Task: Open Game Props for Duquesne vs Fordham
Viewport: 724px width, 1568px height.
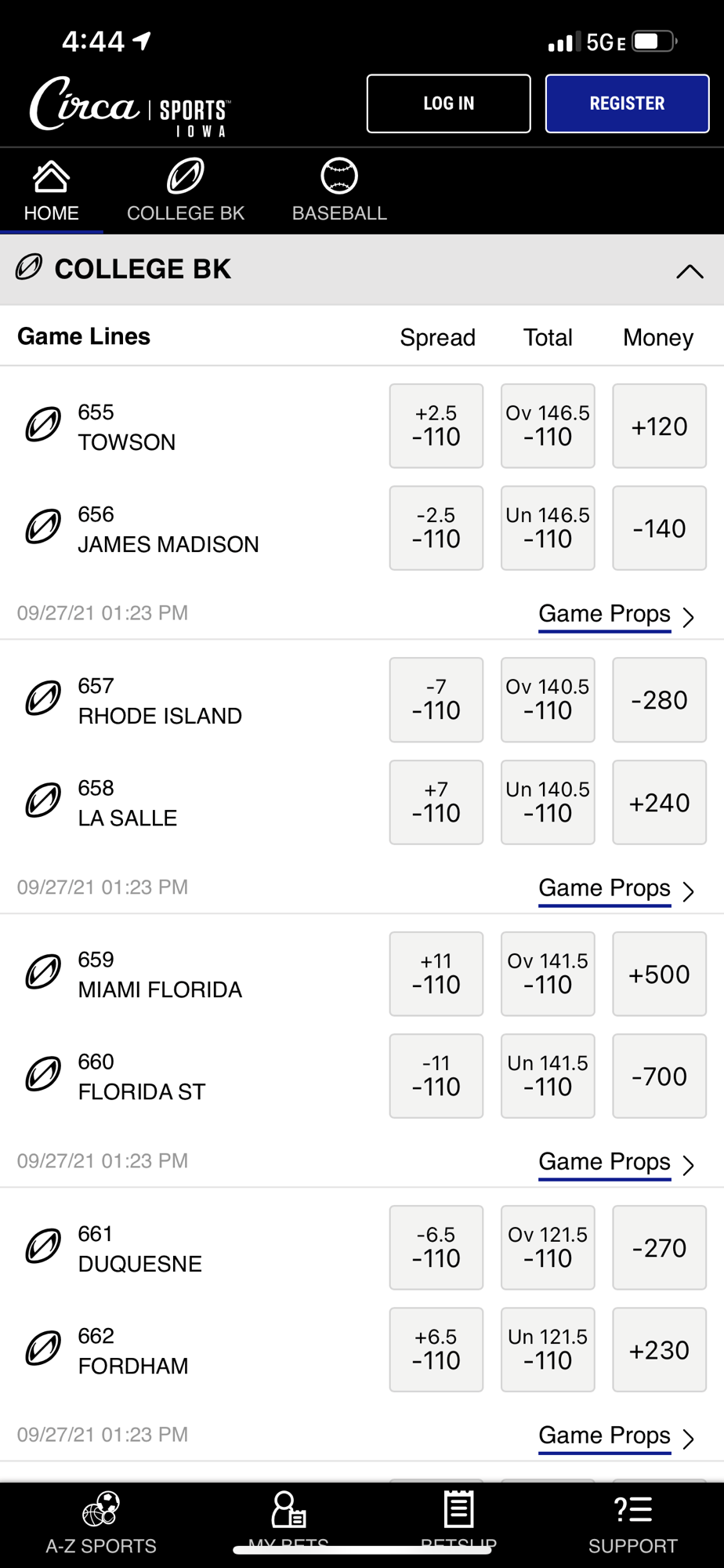Action: coord(617,1436)
